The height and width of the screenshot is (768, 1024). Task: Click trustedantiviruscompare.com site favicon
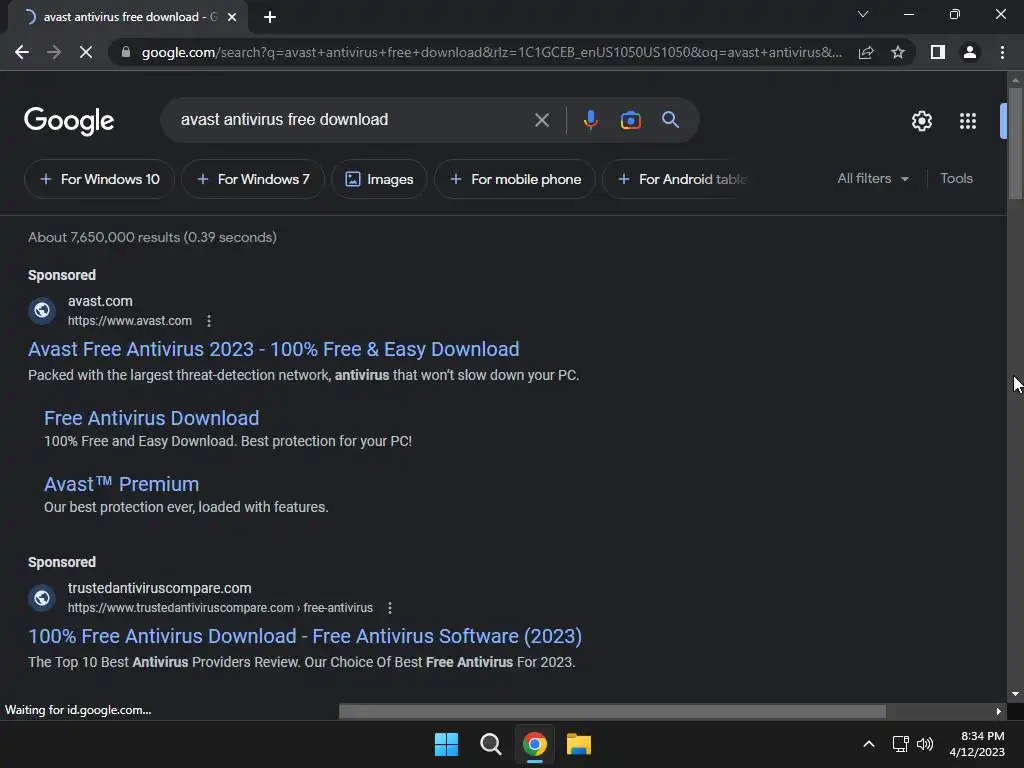point(42,598)
